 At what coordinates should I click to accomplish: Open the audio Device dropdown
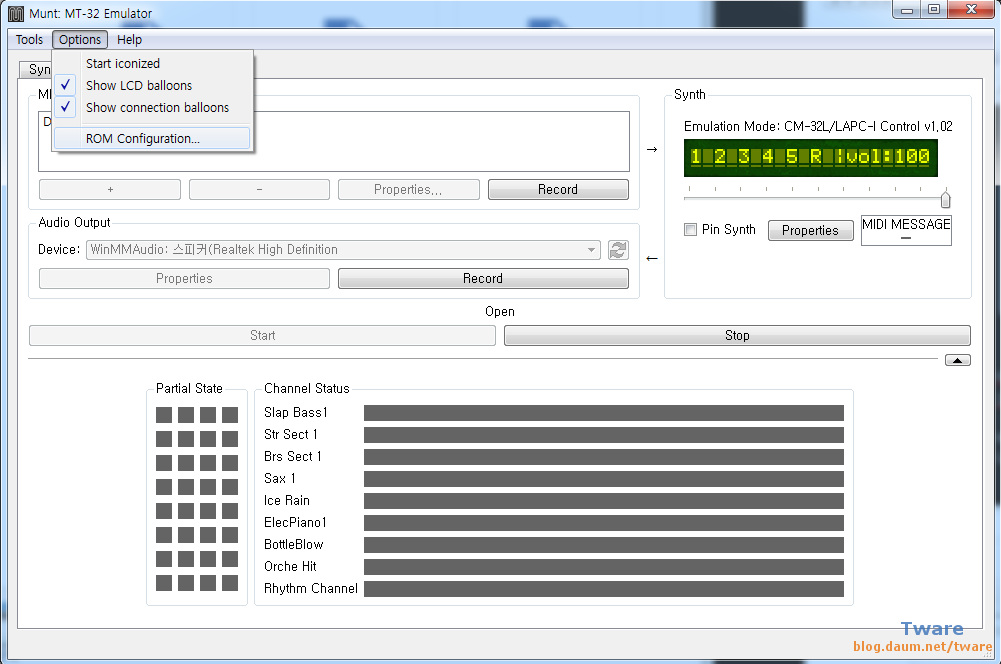(343, 250)
